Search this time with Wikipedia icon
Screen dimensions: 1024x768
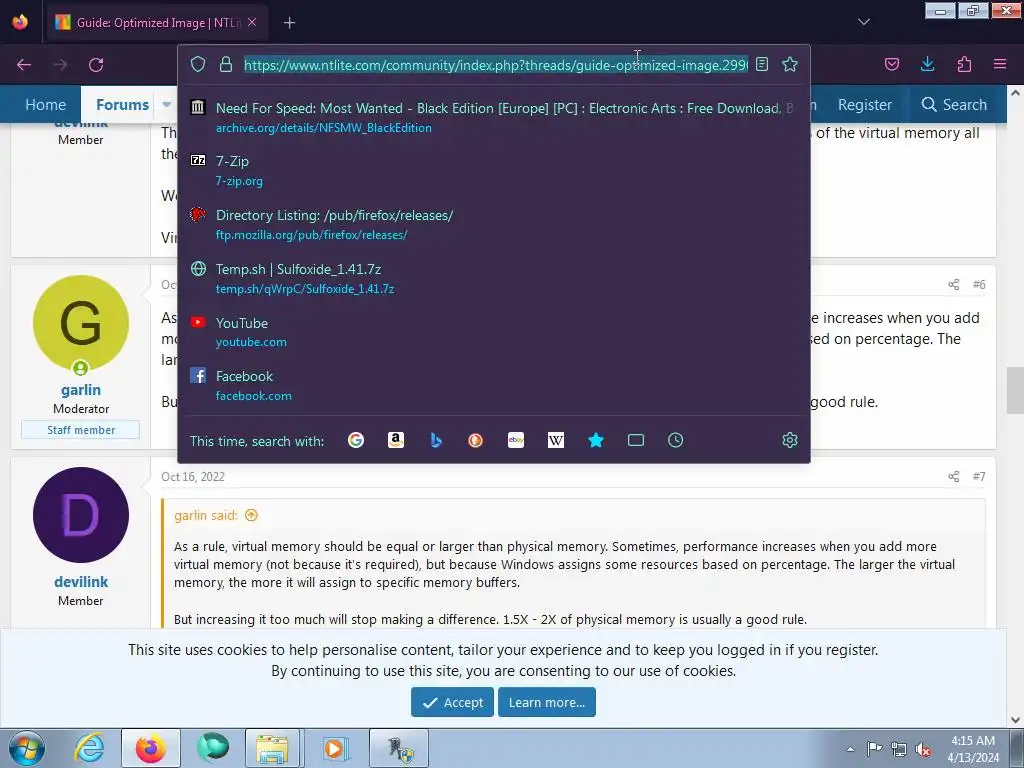click(x=556, y=440)
